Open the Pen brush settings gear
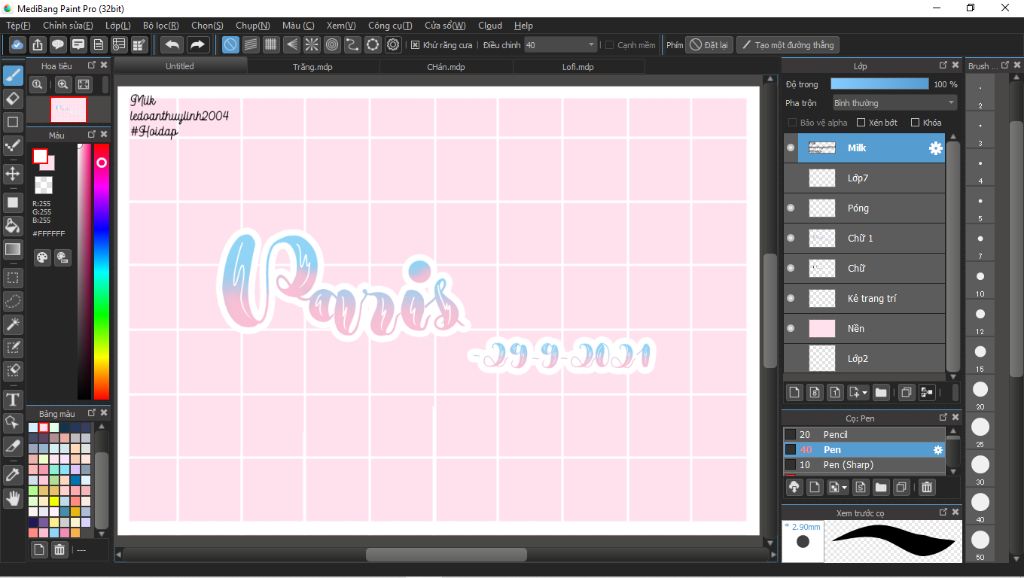The width and height of the screenshot is (1024, 578). tap(938, 450)
